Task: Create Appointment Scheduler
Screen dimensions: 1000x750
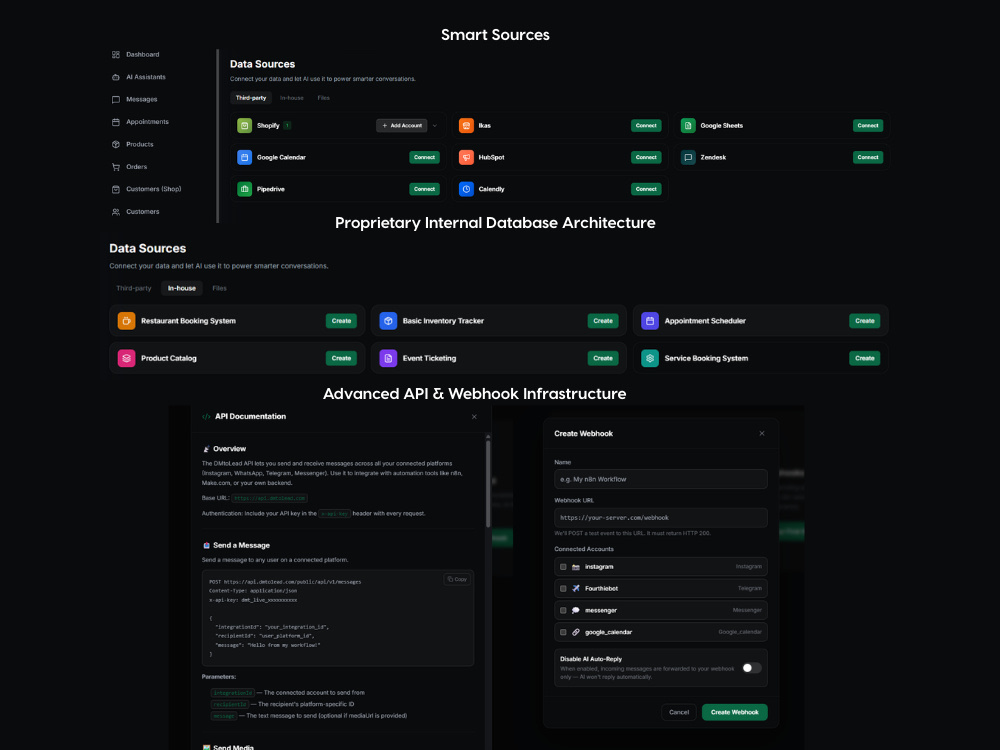Action: tap(865, 321)
